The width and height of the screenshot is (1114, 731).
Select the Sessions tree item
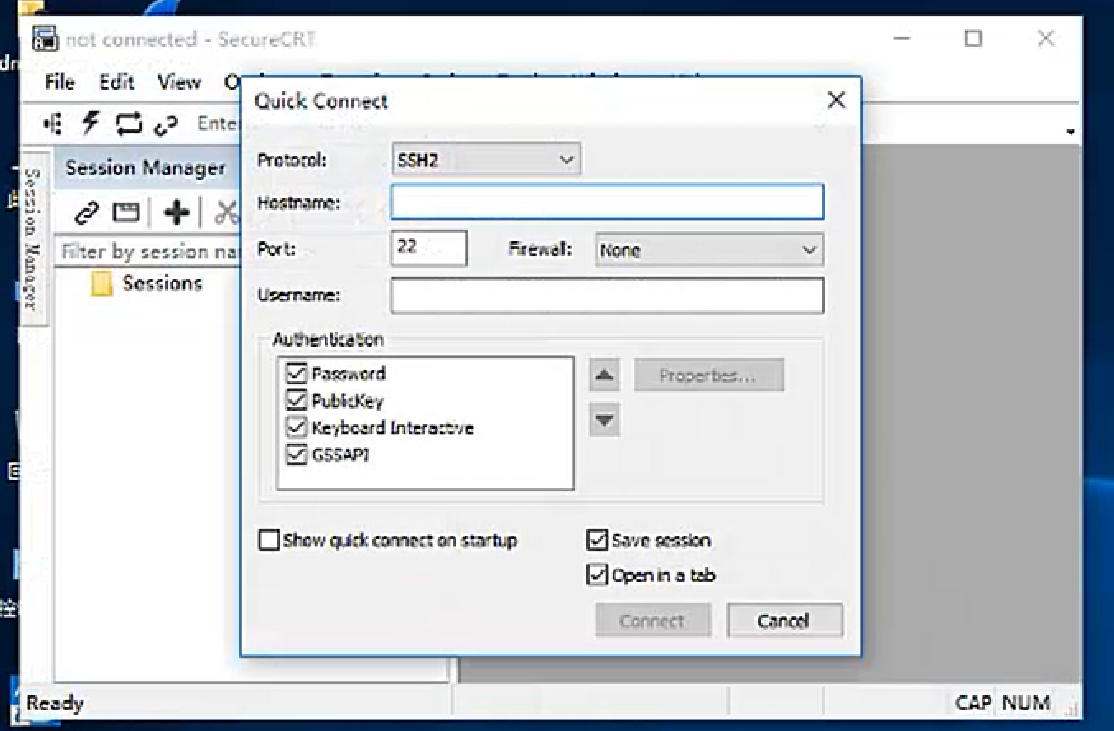pos(162,283)
